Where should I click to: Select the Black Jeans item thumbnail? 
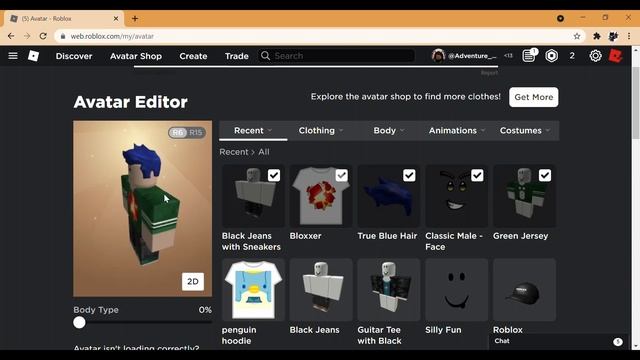pos(321,290)
